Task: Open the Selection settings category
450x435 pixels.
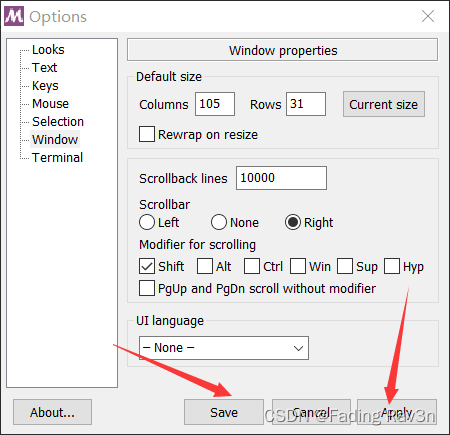Action: (x=58, y=122)
